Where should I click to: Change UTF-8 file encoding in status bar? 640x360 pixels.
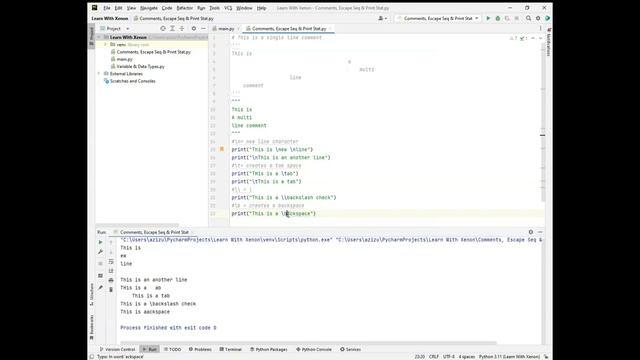click(x=449, y=357)
